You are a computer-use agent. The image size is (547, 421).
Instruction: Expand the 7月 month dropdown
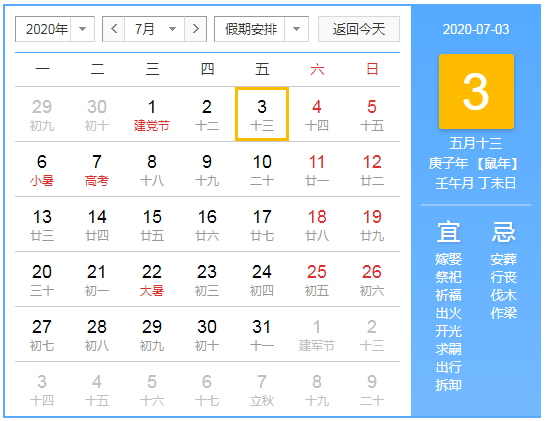click(155, 29)
